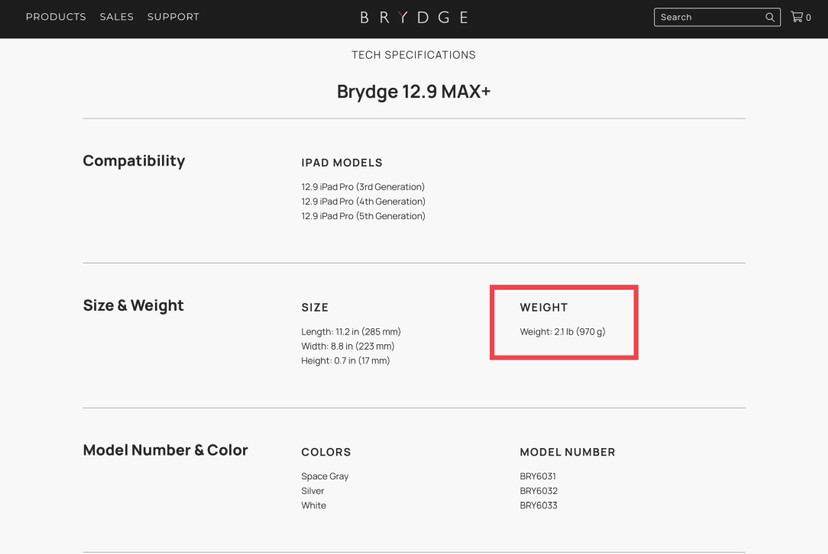828x554 pixels.
Task: Click the Space Gray color option
Action: [325, 477]
